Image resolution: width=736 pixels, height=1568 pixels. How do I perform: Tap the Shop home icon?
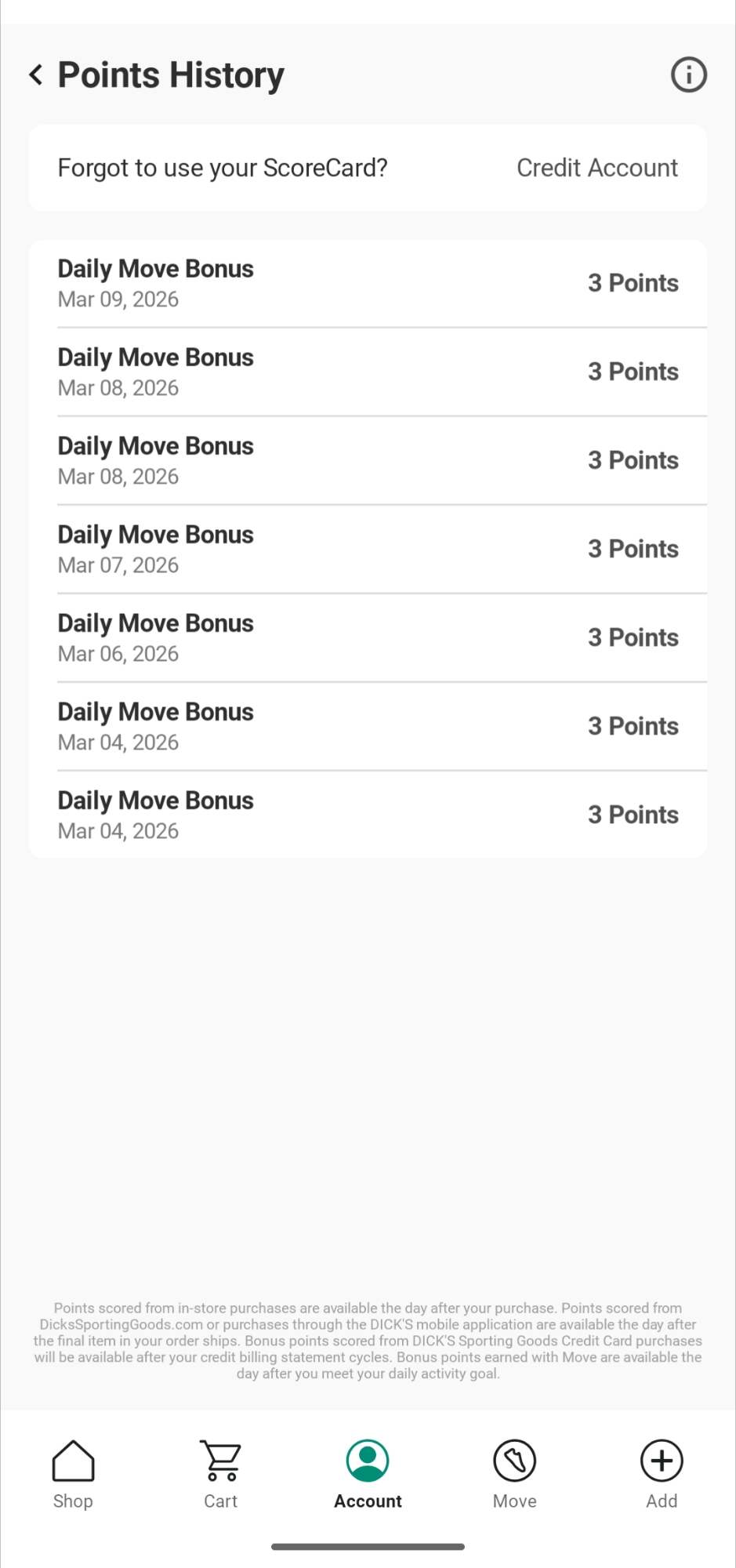click(73, 1461)
